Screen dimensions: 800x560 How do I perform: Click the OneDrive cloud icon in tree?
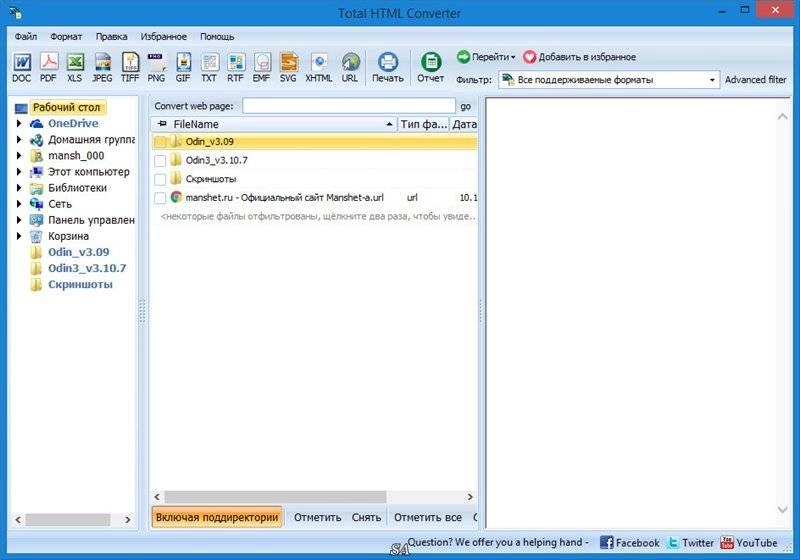36,123
